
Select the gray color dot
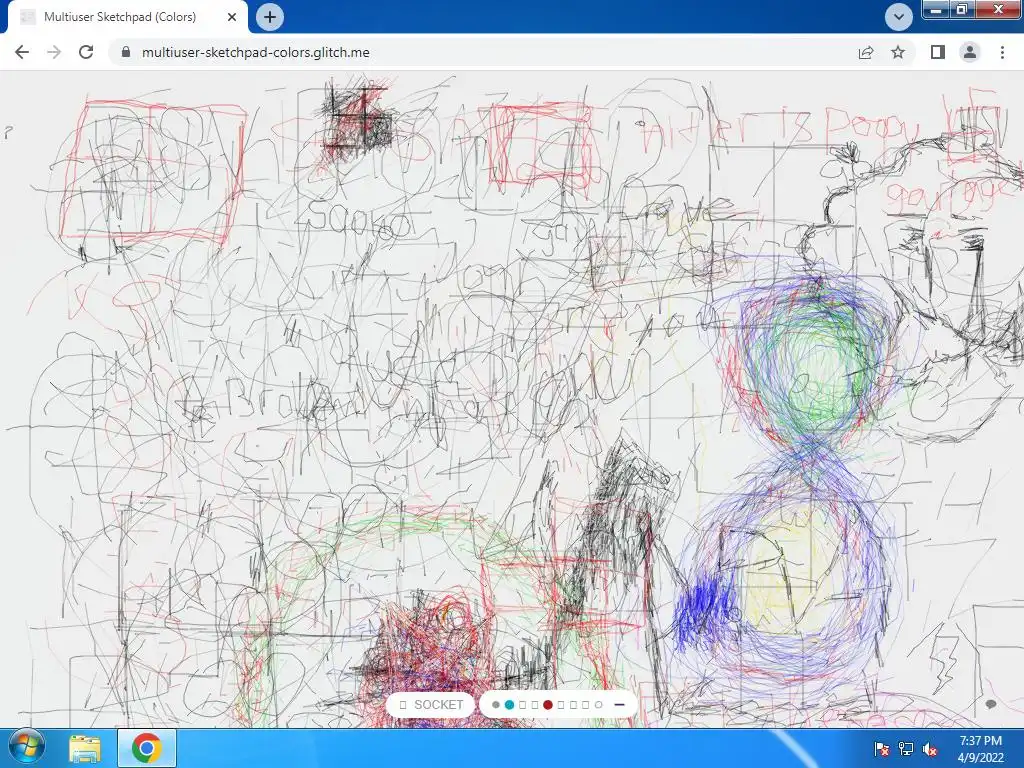496,705
